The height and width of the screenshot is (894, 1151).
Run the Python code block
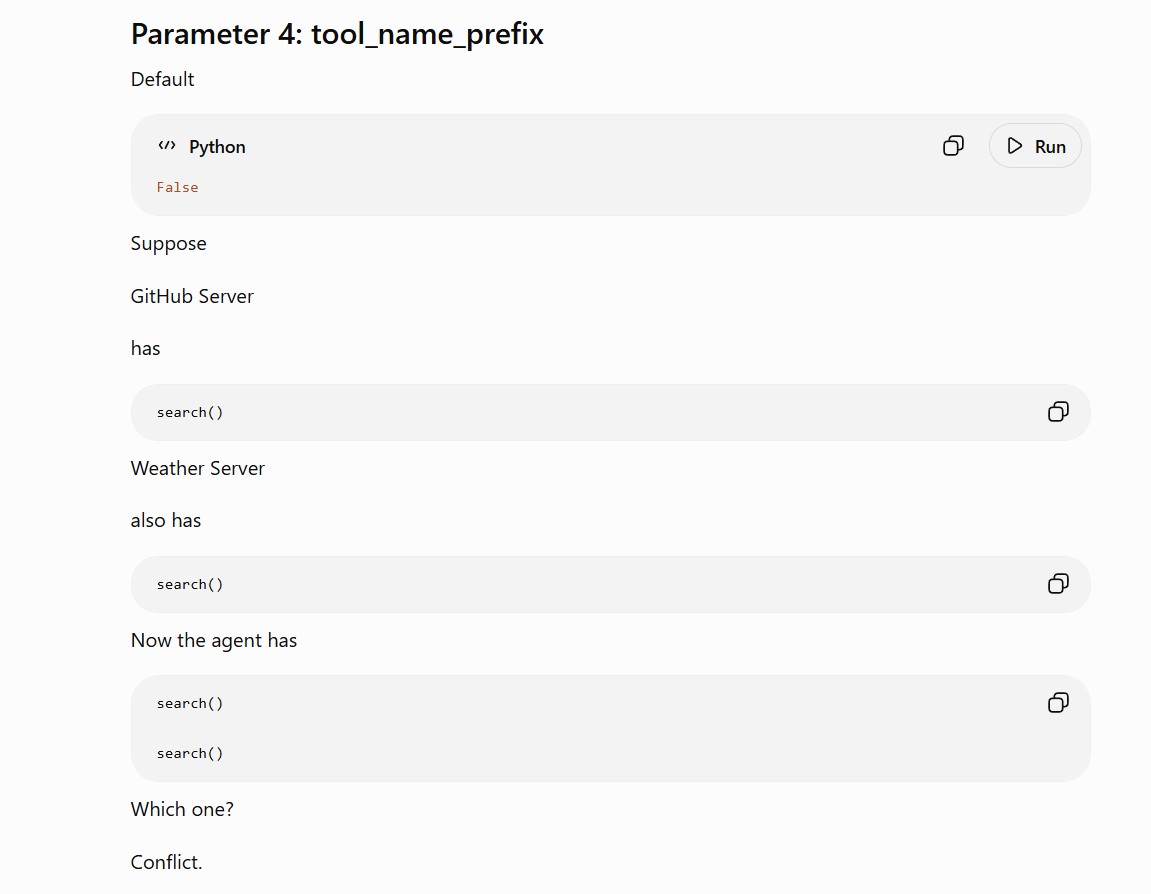click(x=1035, y=146)
